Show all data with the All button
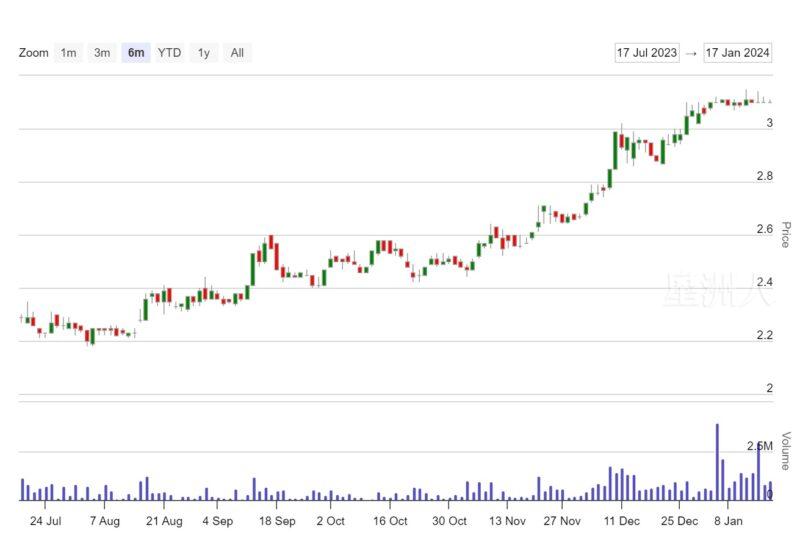Viewport: 800px width, 536px height. (x=237, y=53)
